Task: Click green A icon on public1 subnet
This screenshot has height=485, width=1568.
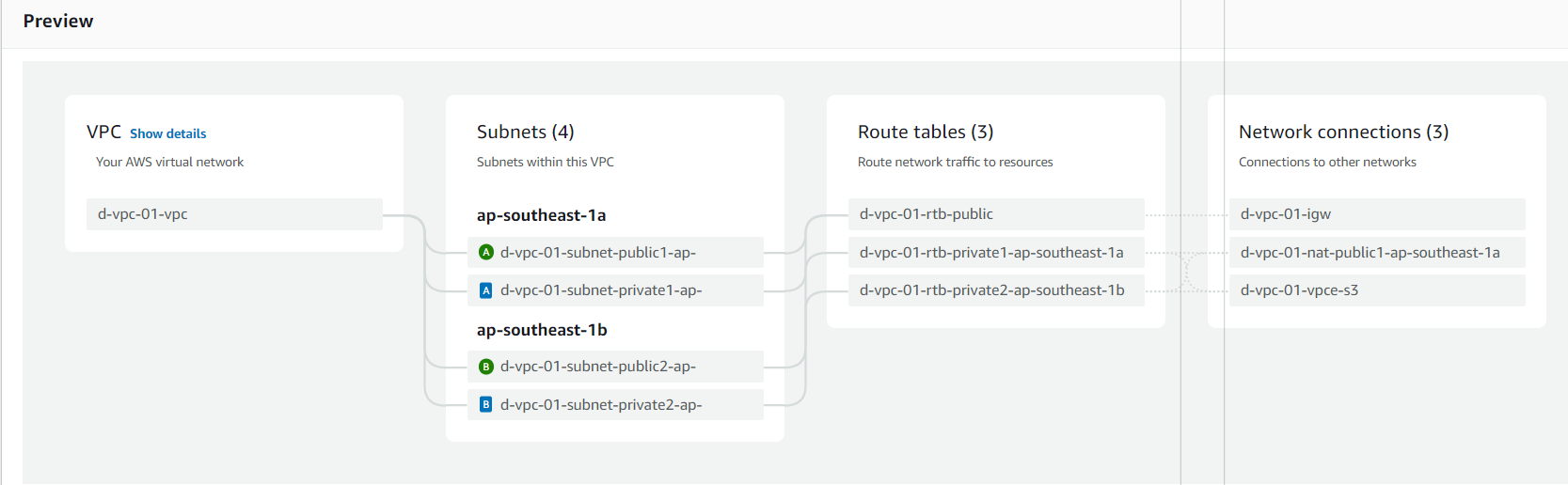Action: click(486, 252)
